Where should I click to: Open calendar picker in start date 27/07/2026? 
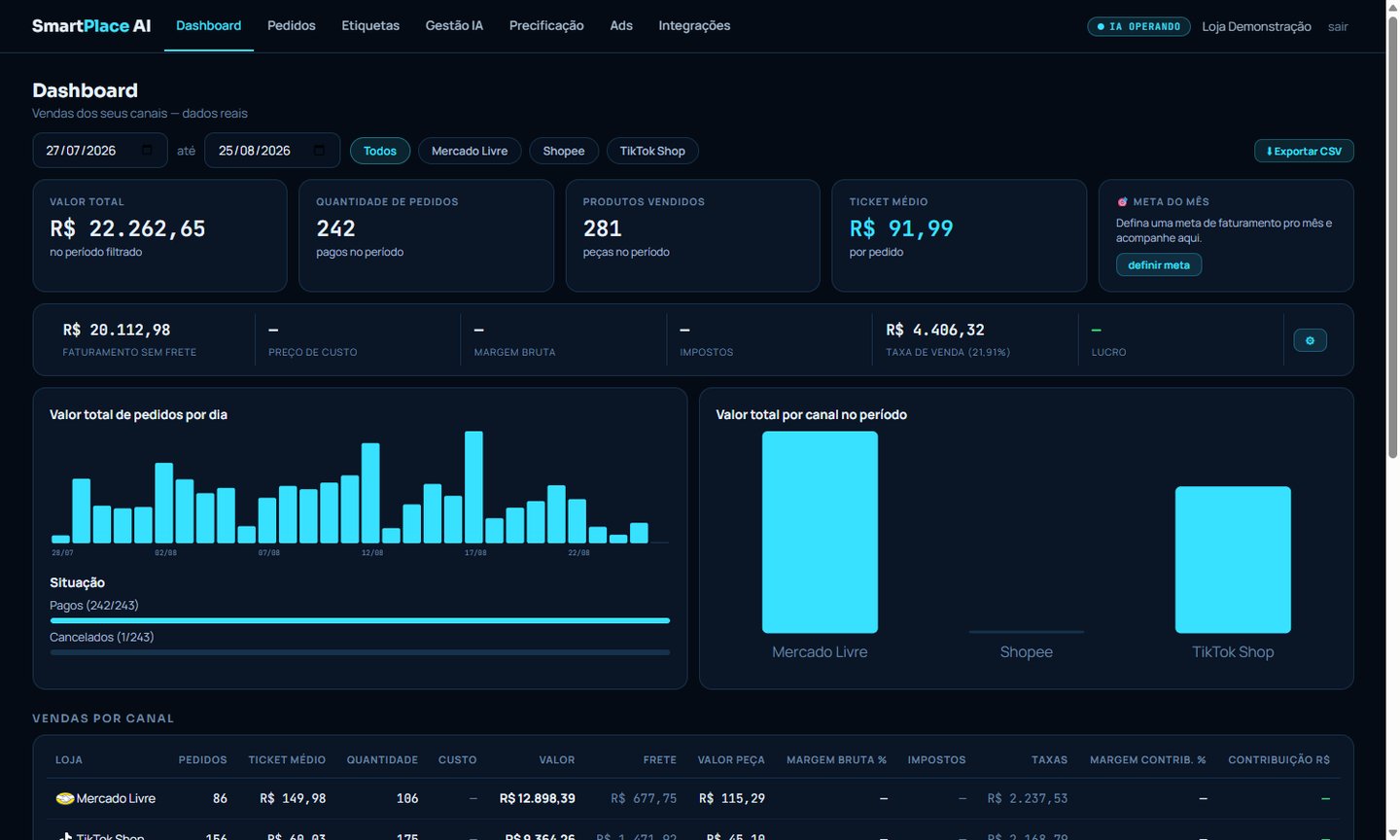[148, 151]
